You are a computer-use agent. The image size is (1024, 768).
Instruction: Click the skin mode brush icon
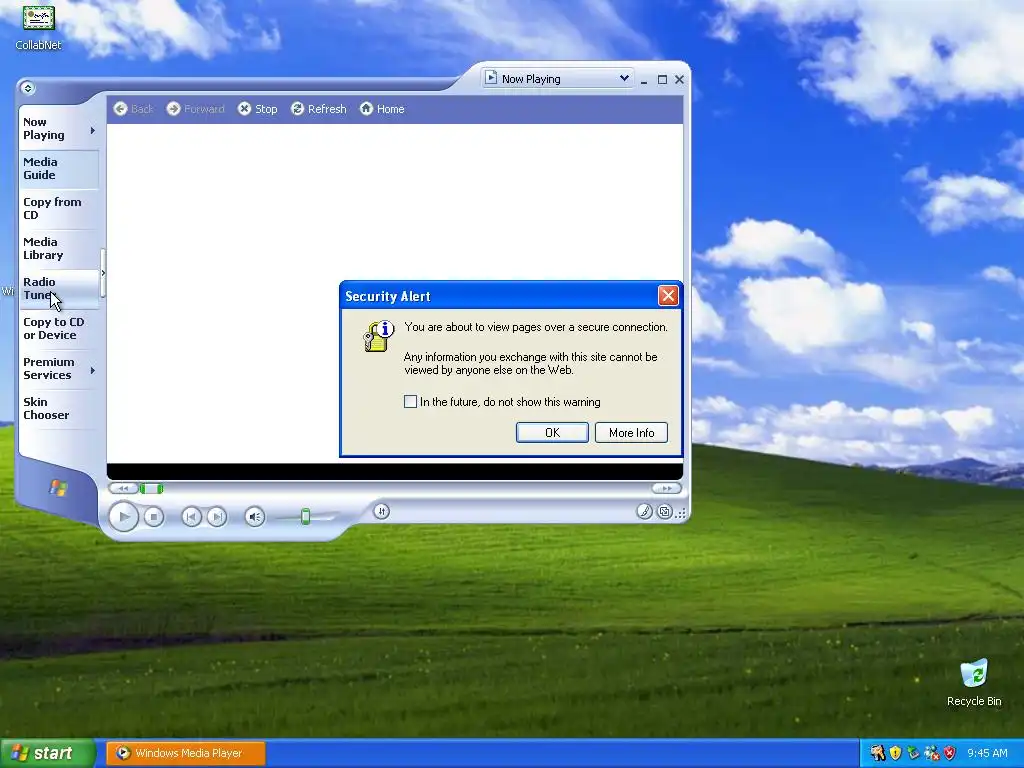coord(644,511)
